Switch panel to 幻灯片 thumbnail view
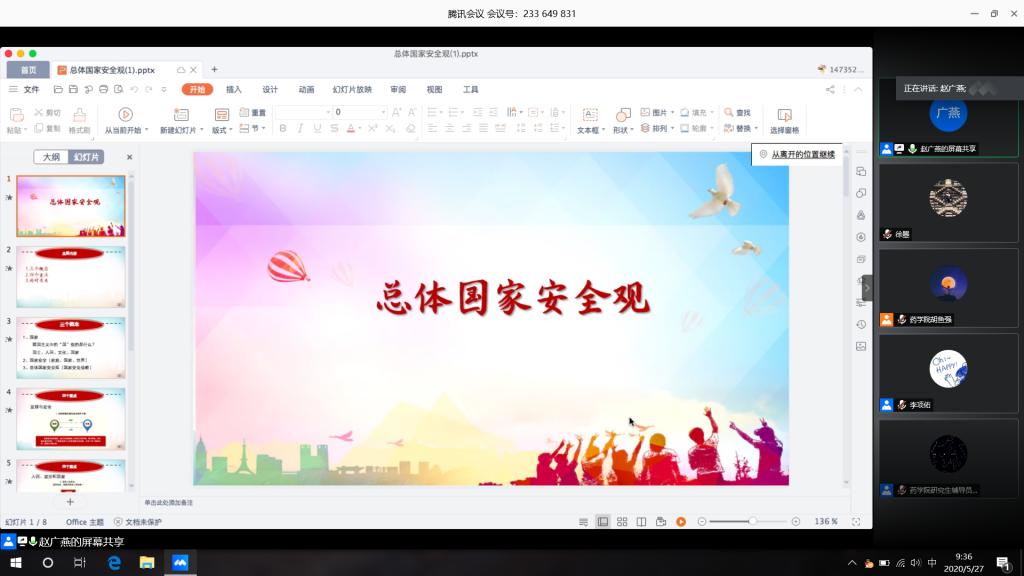 click(85, 157)
